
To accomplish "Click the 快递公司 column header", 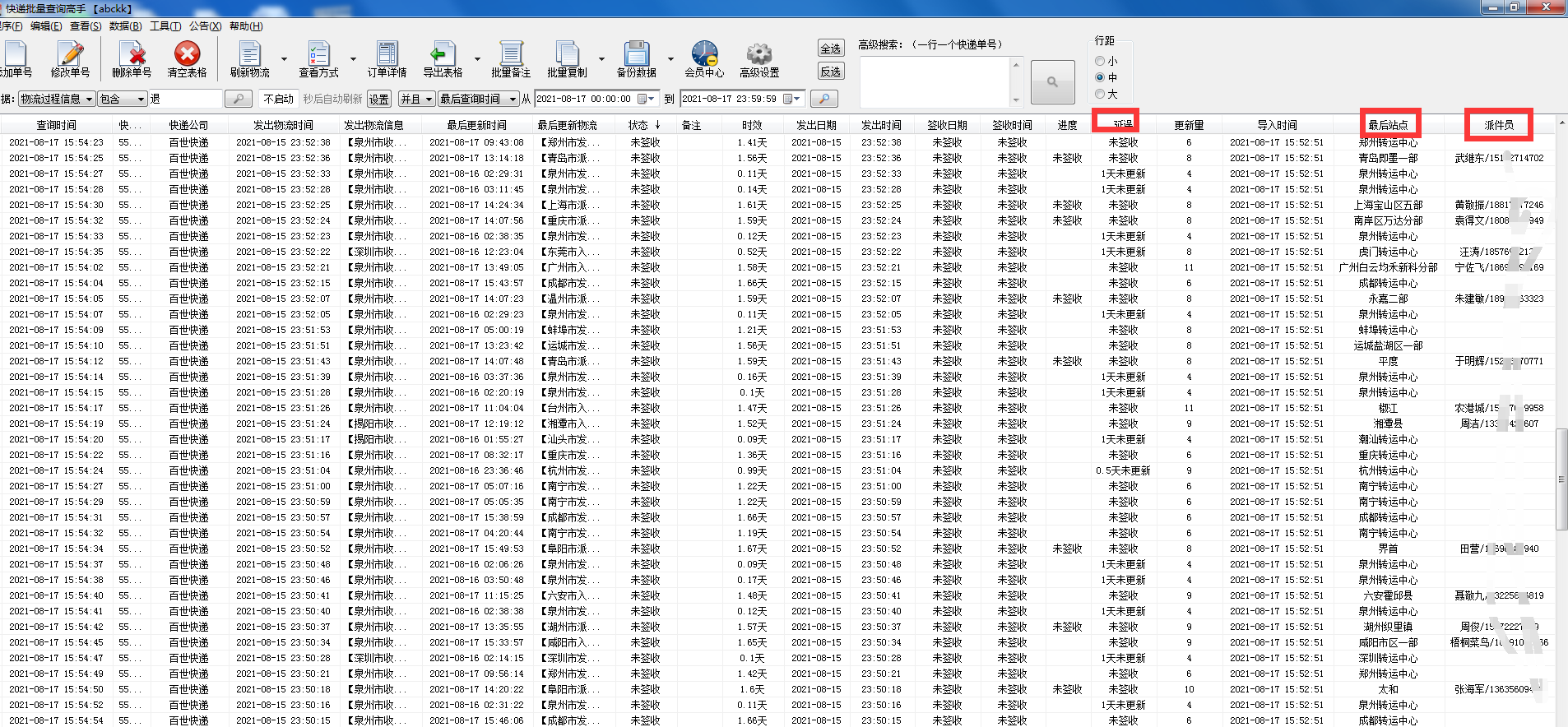I will [x=188, y=125].
